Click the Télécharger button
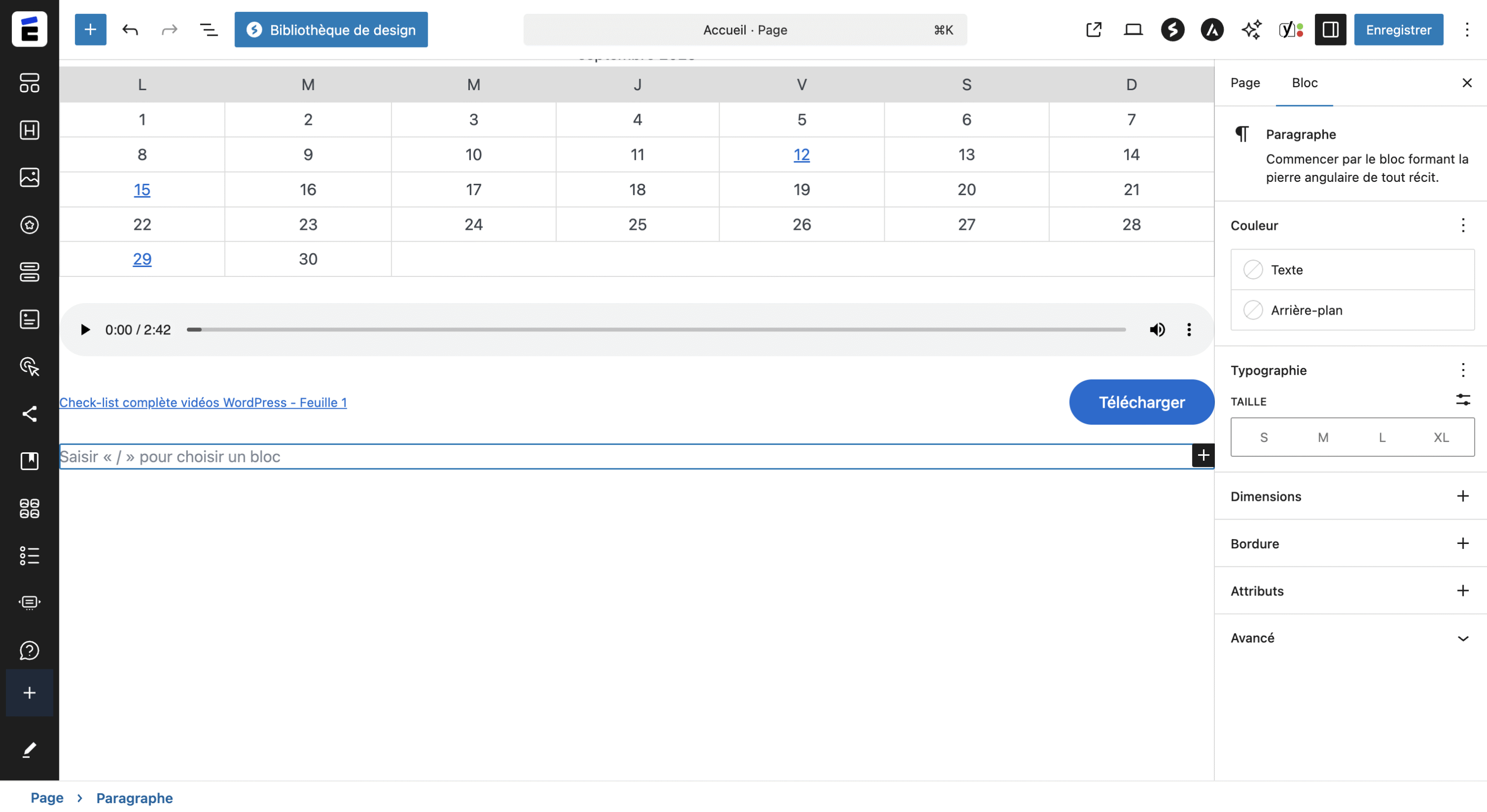This screenshot has width=1487, height=812. pos(1141,402)
